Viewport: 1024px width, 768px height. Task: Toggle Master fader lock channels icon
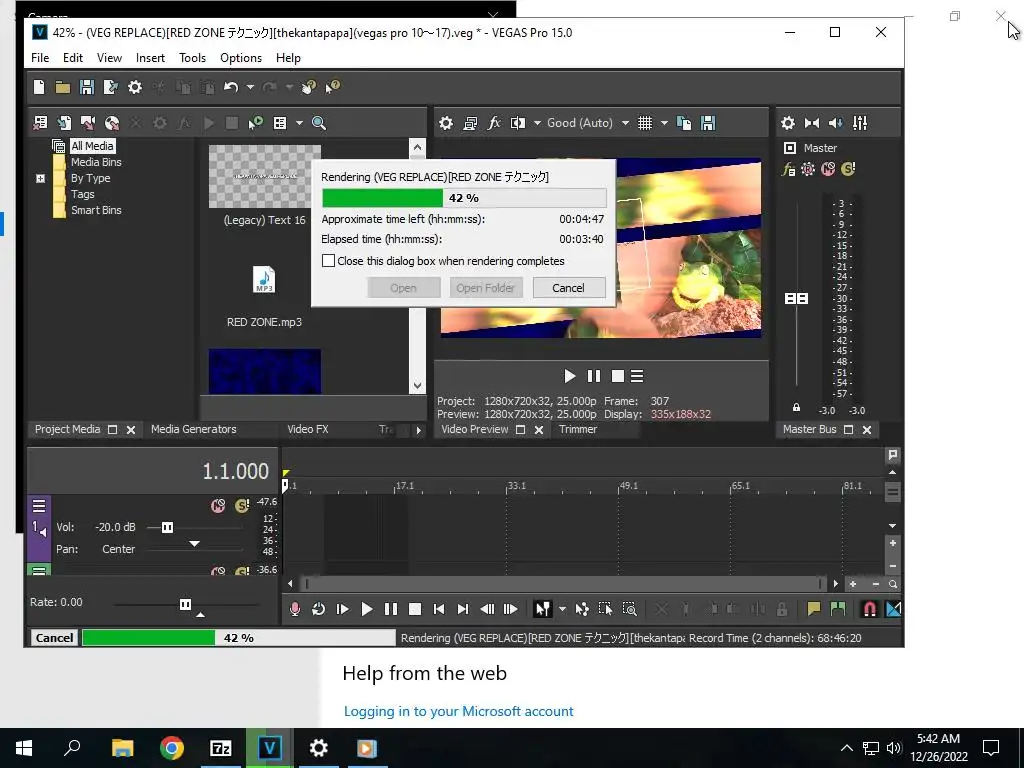796,408
